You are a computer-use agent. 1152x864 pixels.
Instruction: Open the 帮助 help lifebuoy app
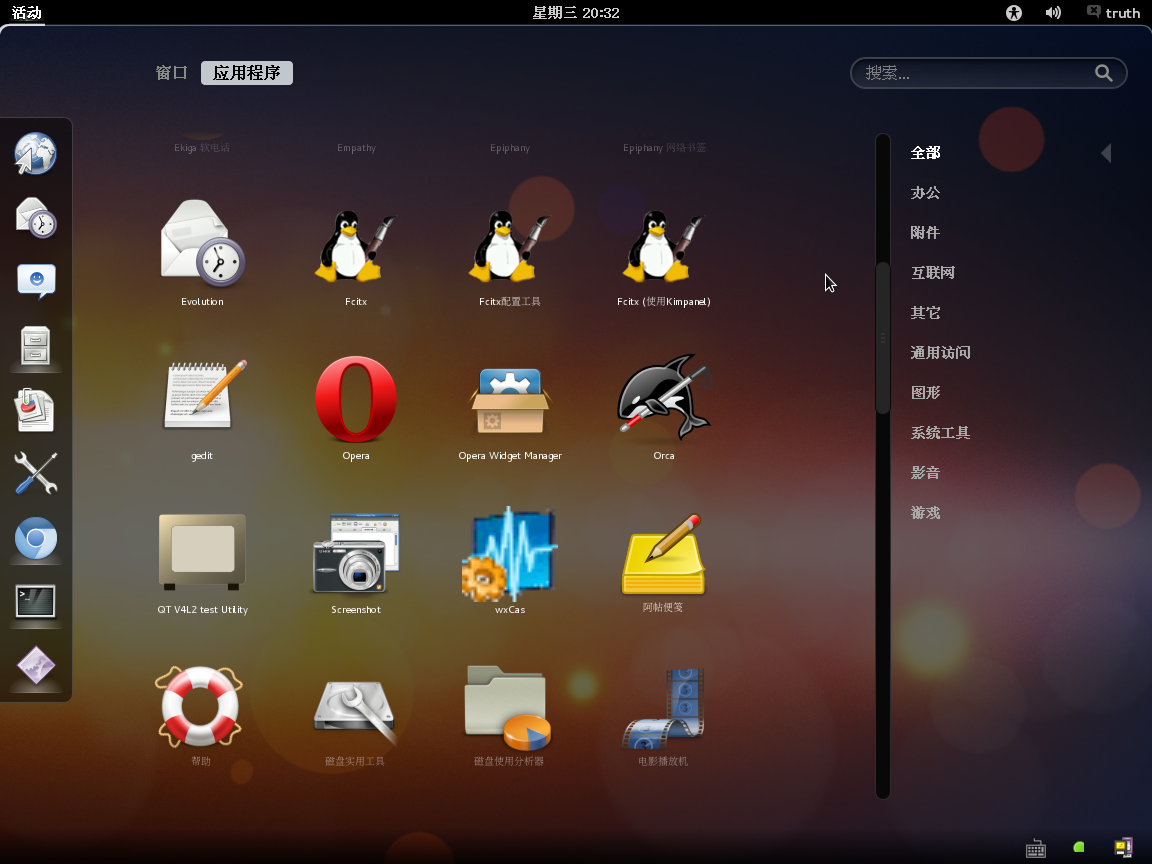(200, 715)
